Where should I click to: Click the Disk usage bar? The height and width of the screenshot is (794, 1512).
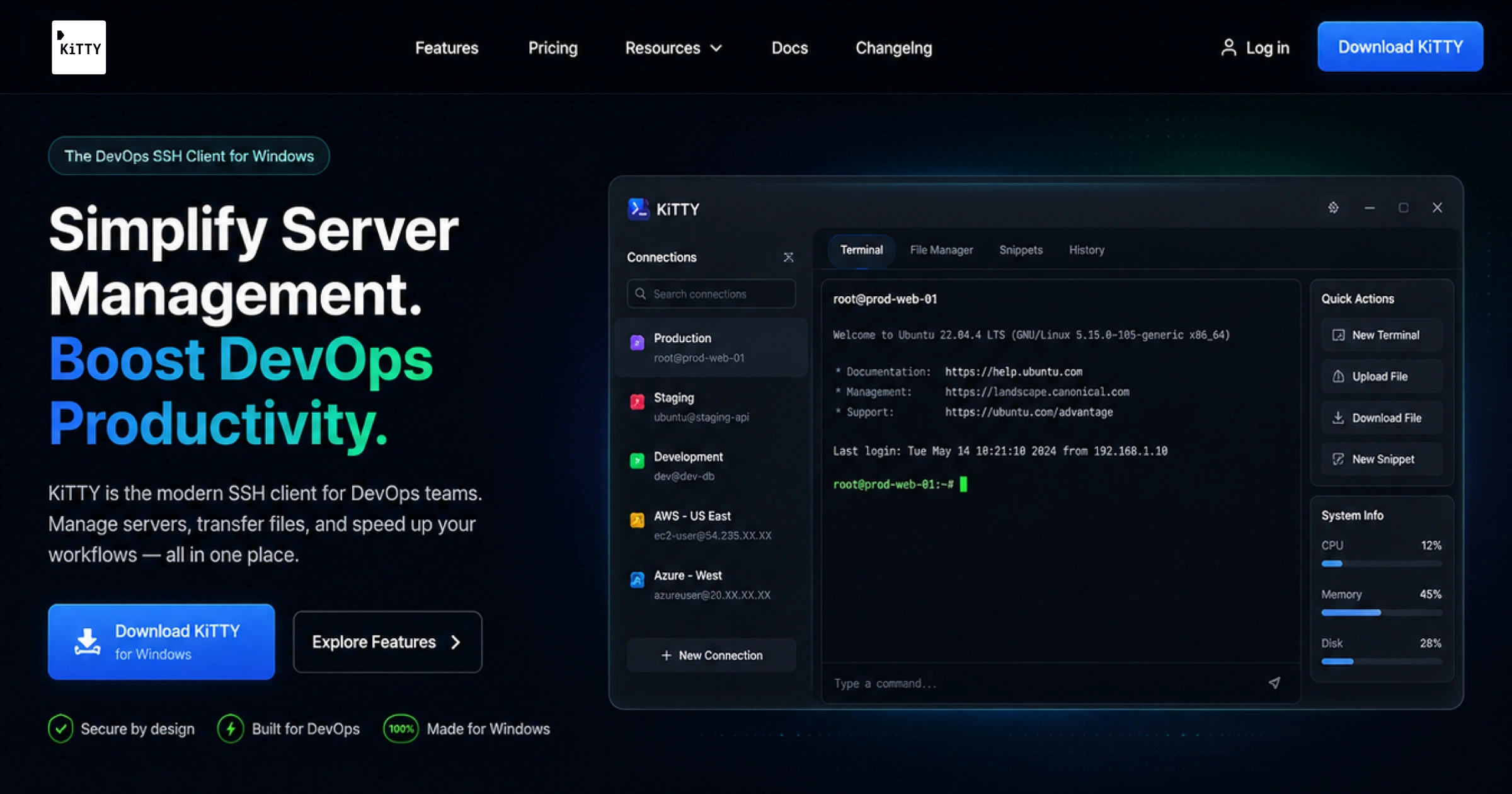click(1382, 662)
